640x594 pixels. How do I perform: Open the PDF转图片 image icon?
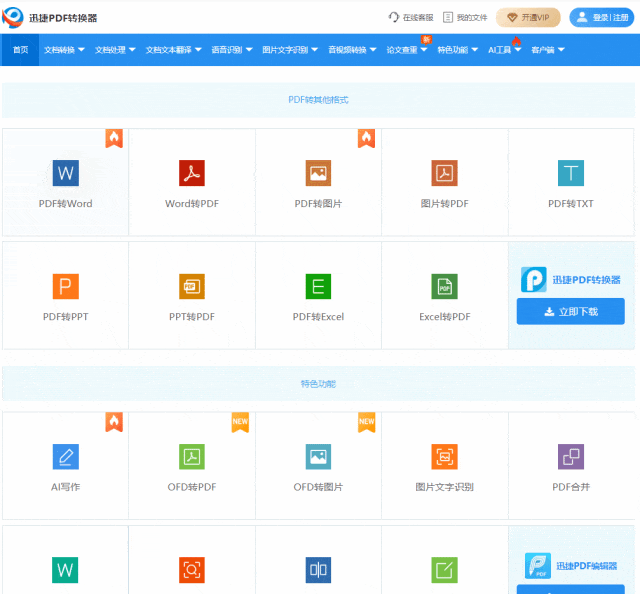pos(318,173)
